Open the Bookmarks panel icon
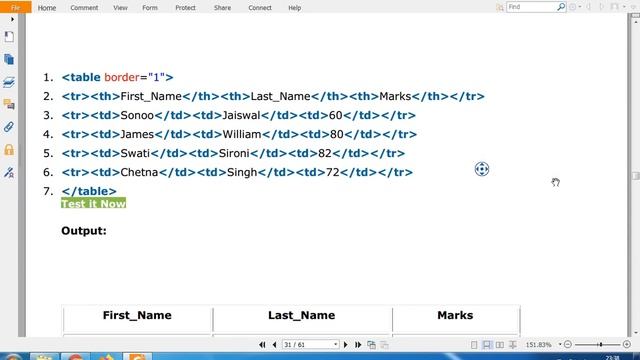Screen dimensions: 640x360 [9, 37]
